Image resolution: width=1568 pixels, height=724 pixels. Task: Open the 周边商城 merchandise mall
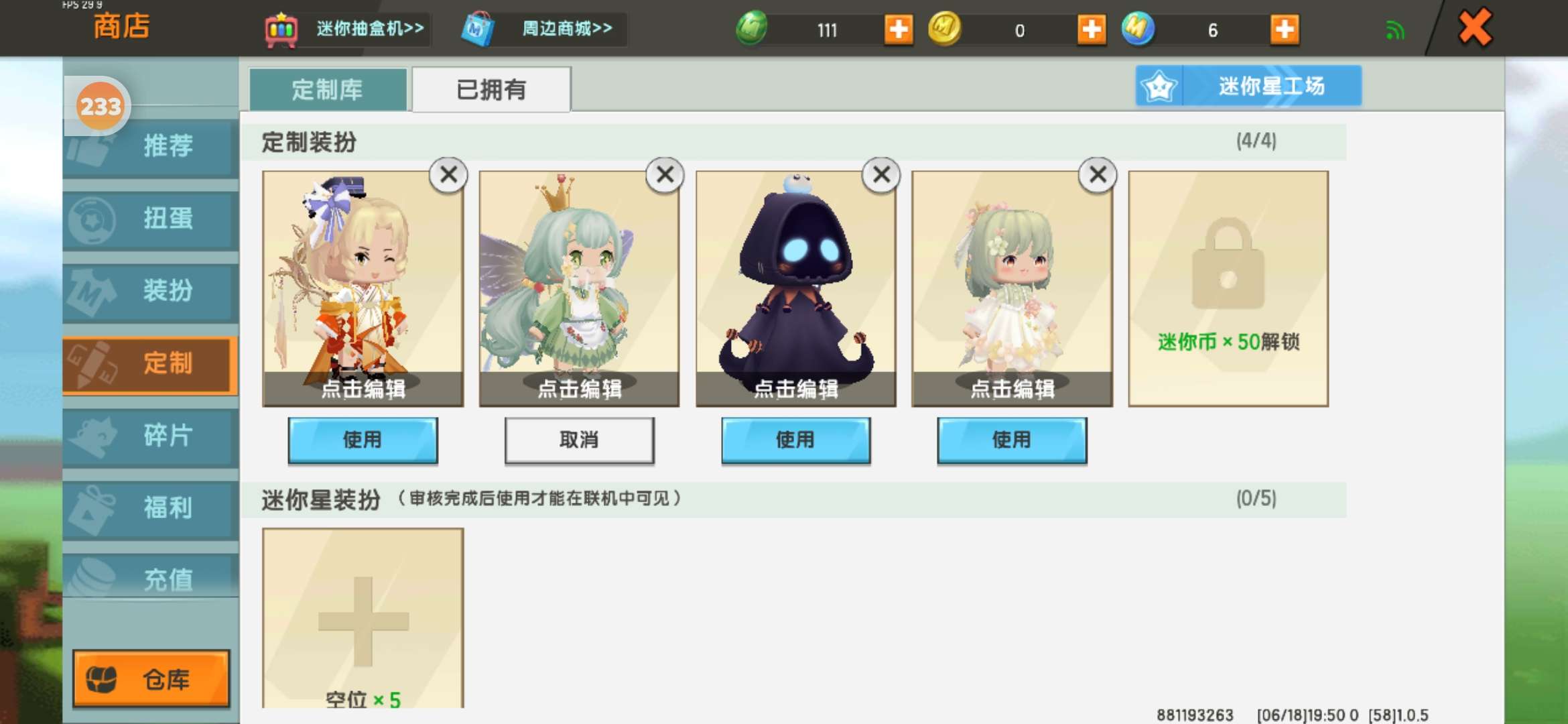tap(543, 29)
